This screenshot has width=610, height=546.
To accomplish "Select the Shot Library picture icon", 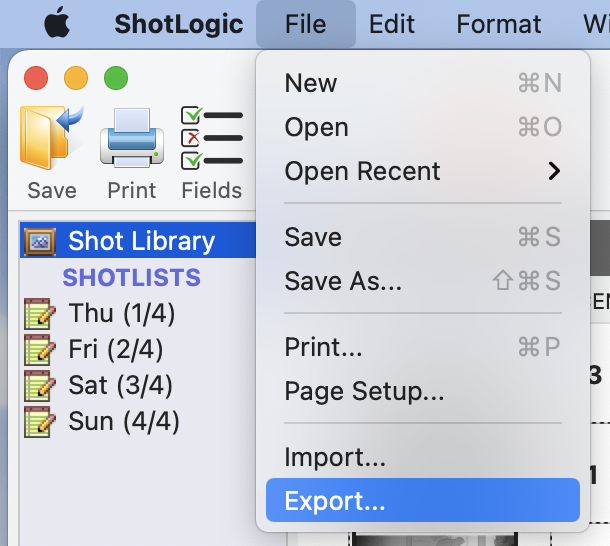I will [40, 241].
